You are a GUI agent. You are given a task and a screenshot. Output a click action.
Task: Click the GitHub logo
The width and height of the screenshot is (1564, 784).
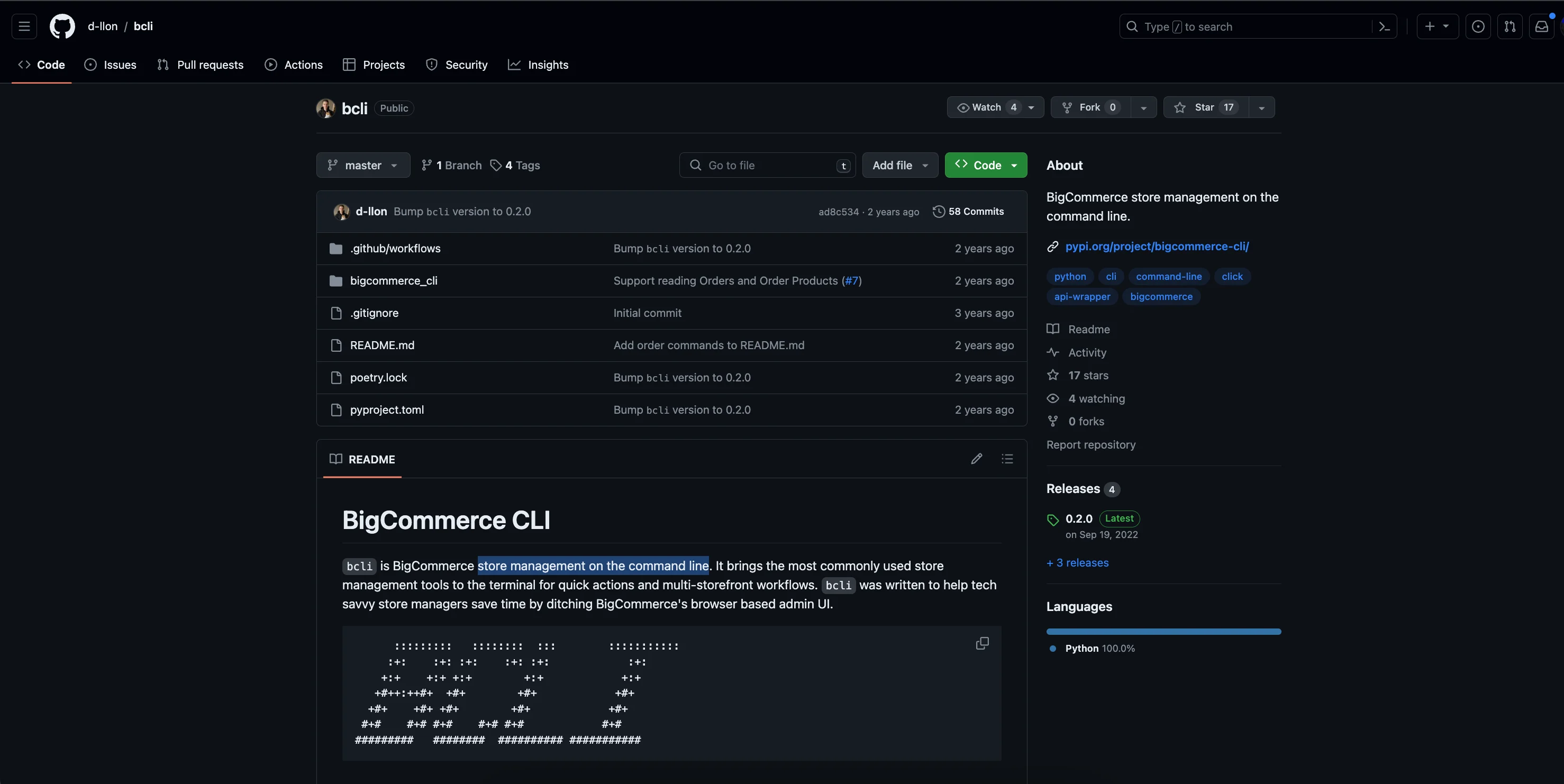point(62,26)
